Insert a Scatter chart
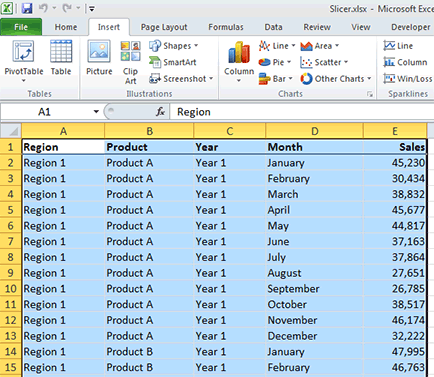 point(324,62)
